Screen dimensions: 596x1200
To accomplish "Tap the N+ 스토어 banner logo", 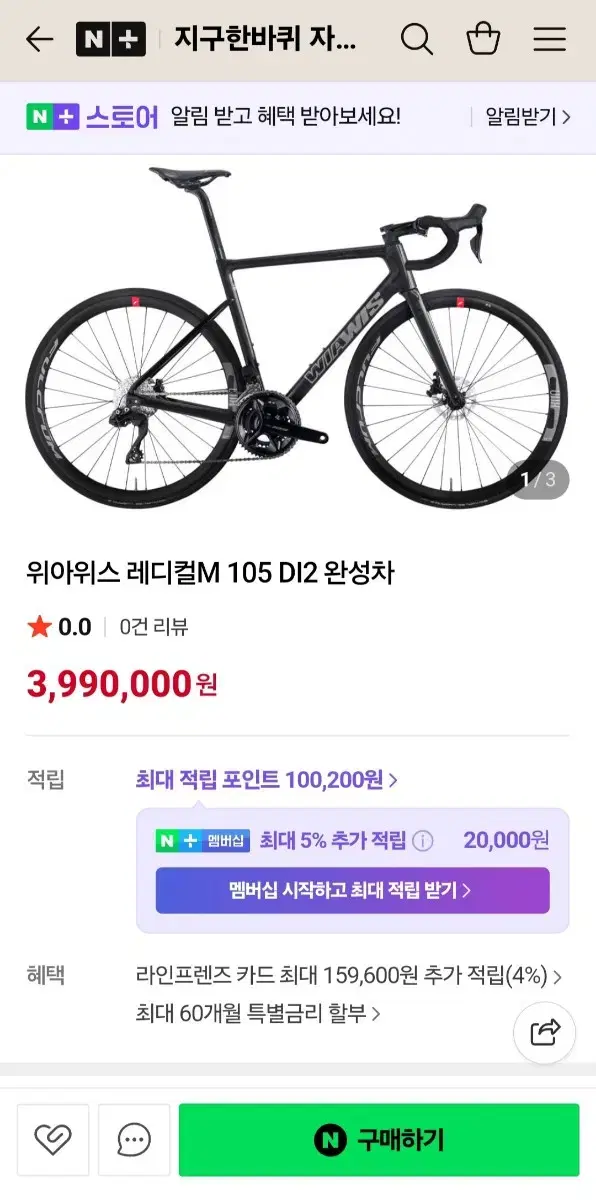I will point(93,117).
